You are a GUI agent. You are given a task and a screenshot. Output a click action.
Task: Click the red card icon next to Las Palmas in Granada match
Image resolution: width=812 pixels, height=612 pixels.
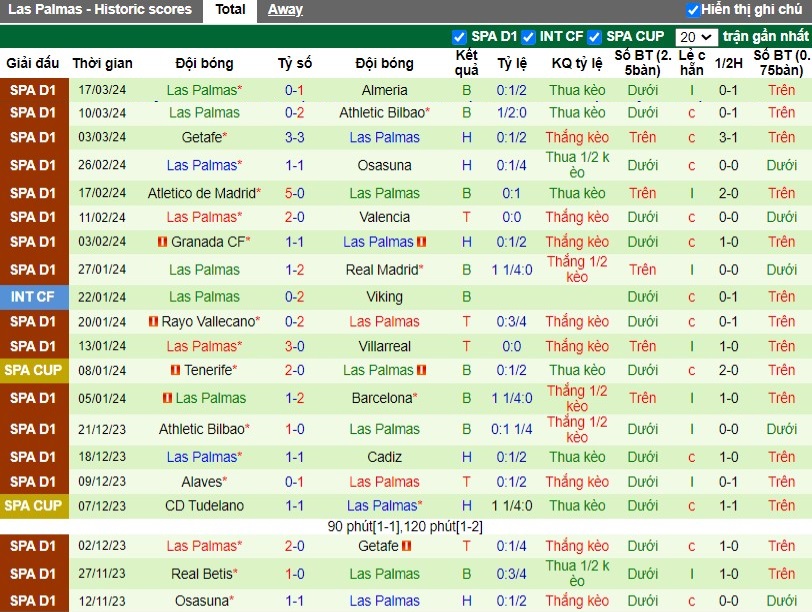[422, 242]
